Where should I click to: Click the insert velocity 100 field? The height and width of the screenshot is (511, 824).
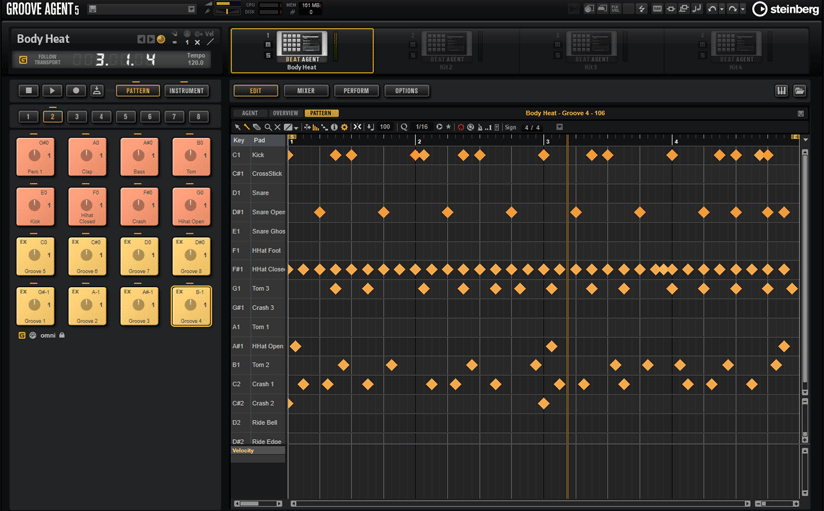pyautogui.click(x=385, y=127)
